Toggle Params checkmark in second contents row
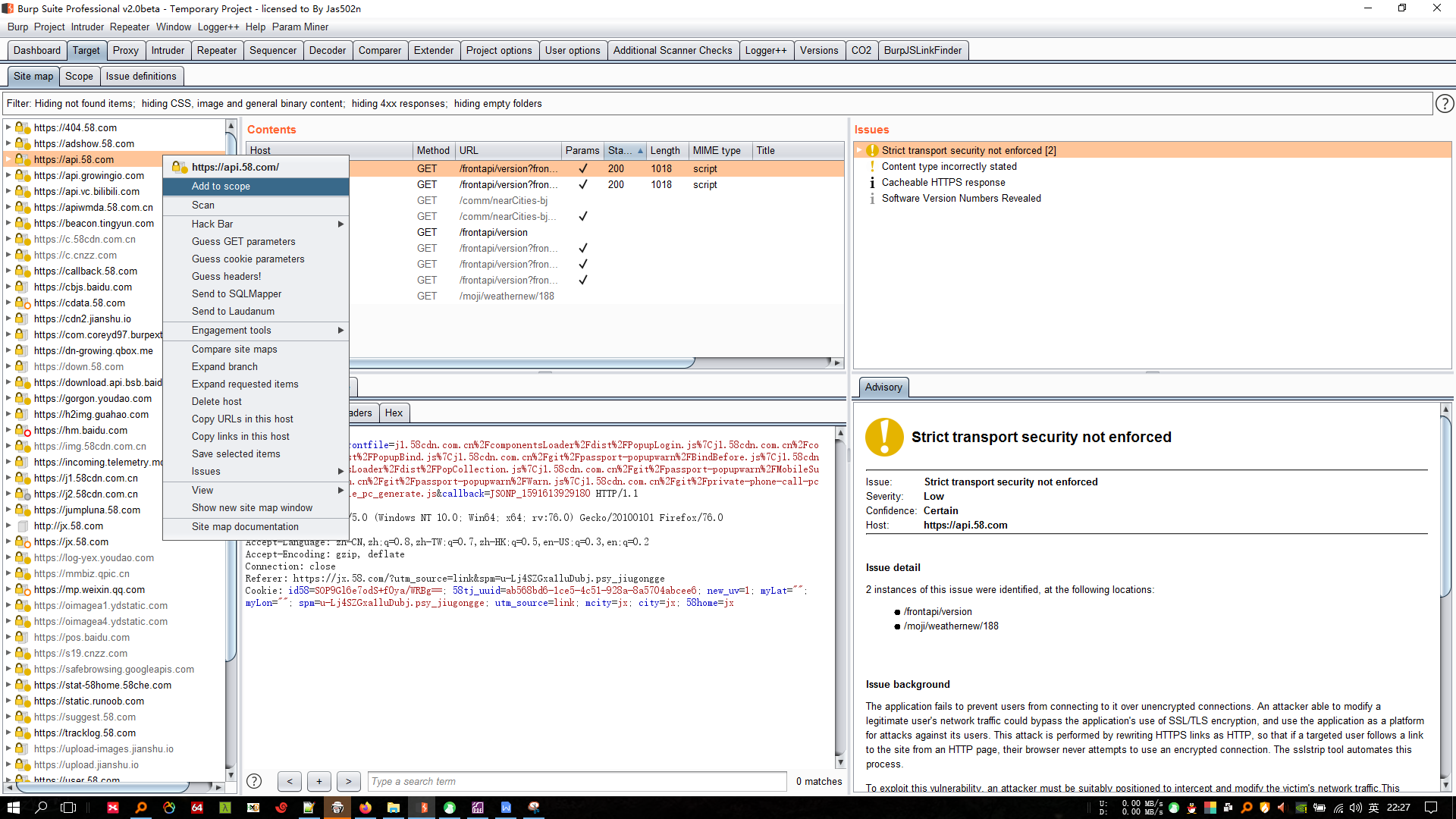The height and width of the screenshot is (819, 1456). coord(582,184)
